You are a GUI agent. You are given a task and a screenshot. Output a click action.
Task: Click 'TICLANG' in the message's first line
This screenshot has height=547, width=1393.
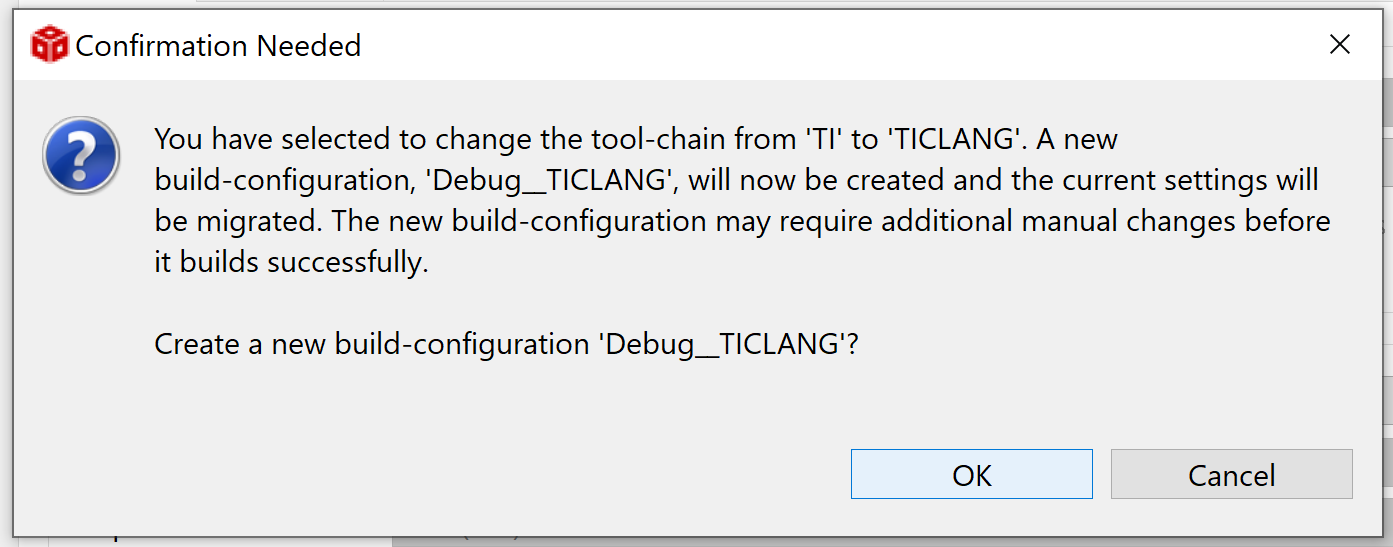pos(957,139)
